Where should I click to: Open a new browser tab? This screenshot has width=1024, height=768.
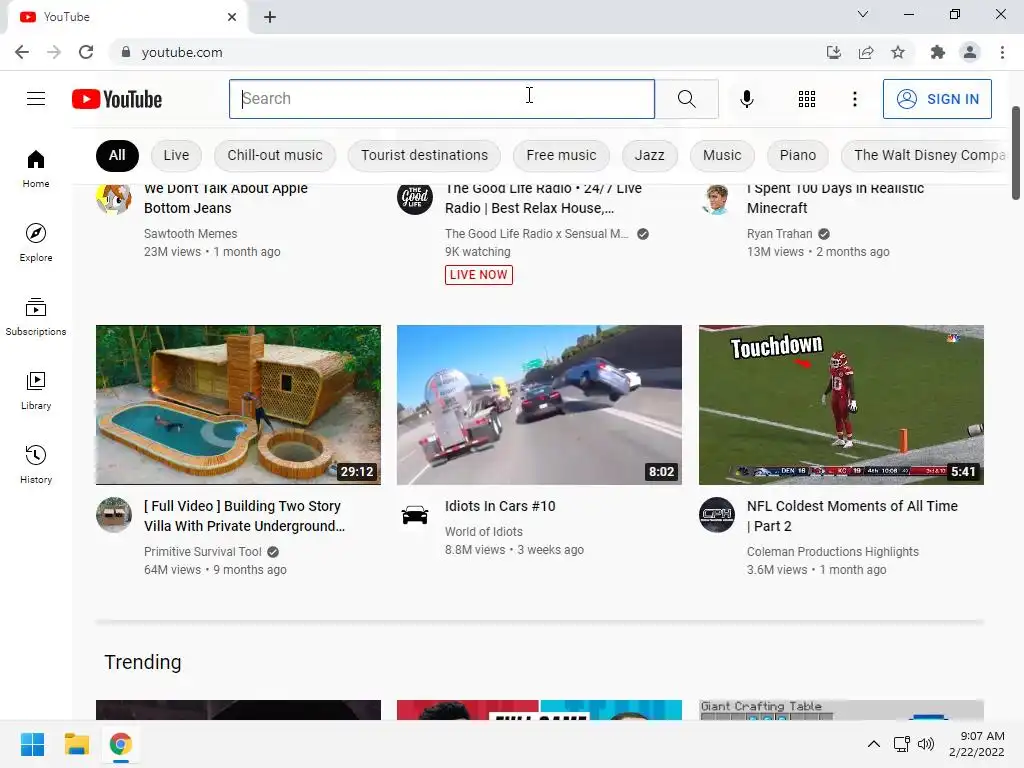270,17
